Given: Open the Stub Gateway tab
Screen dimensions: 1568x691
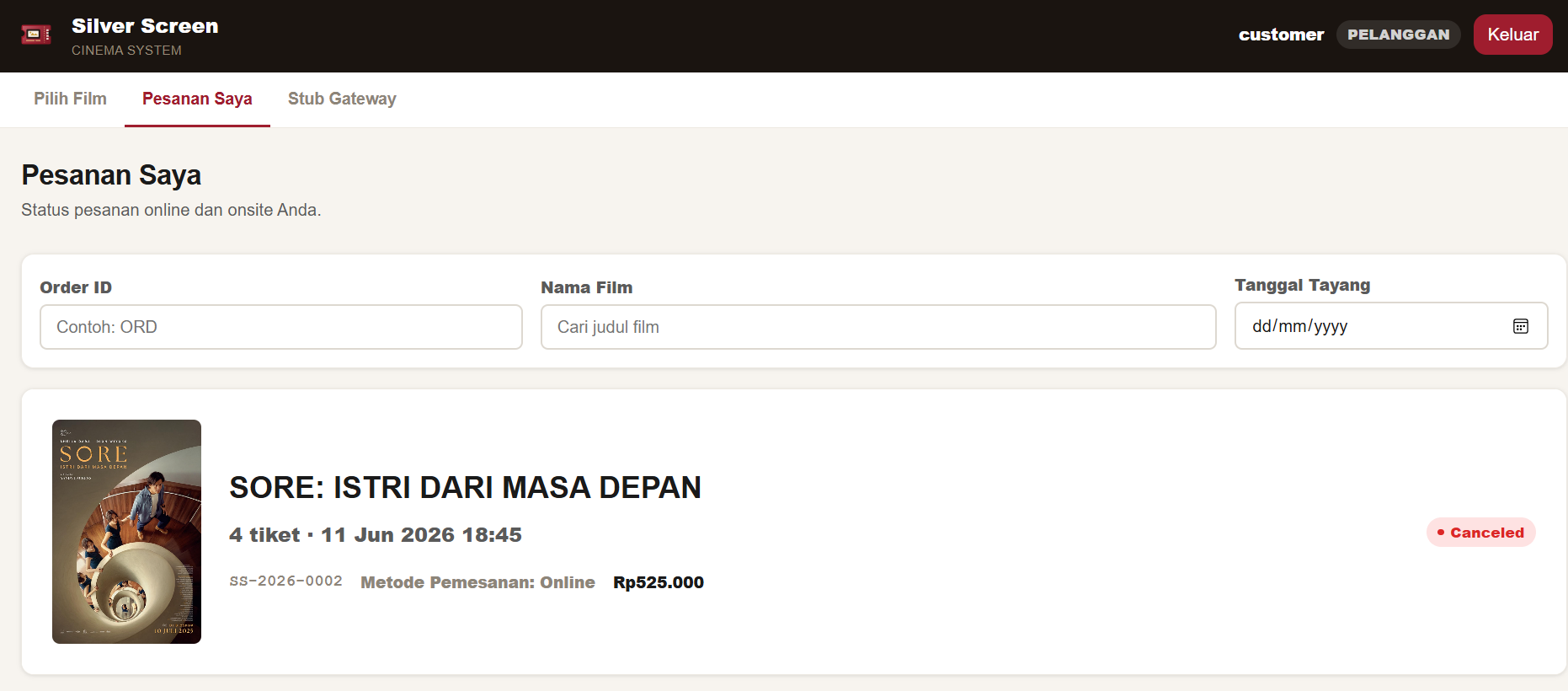Looking at the screenshot, I should pyautogui.click(x=342, y=99).
